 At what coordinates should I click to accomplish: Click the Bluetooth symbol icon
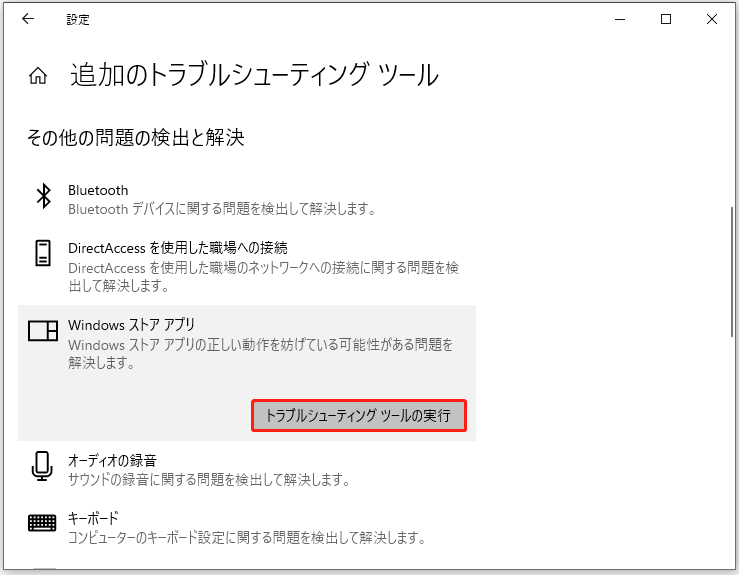[x=43, y=196]
